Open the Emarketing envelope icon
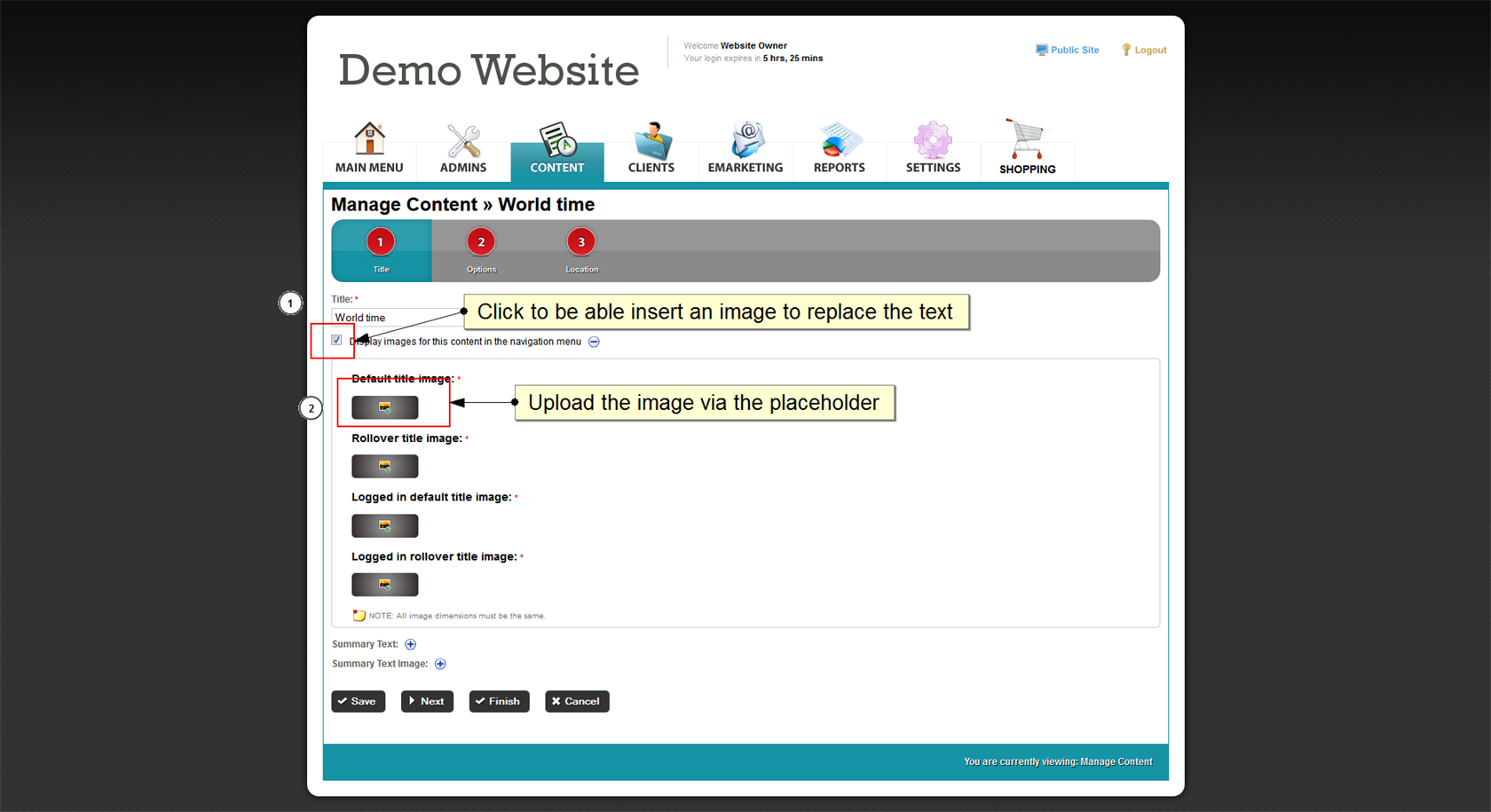This screenshot has height=812, width=1491. pos(745,140)
